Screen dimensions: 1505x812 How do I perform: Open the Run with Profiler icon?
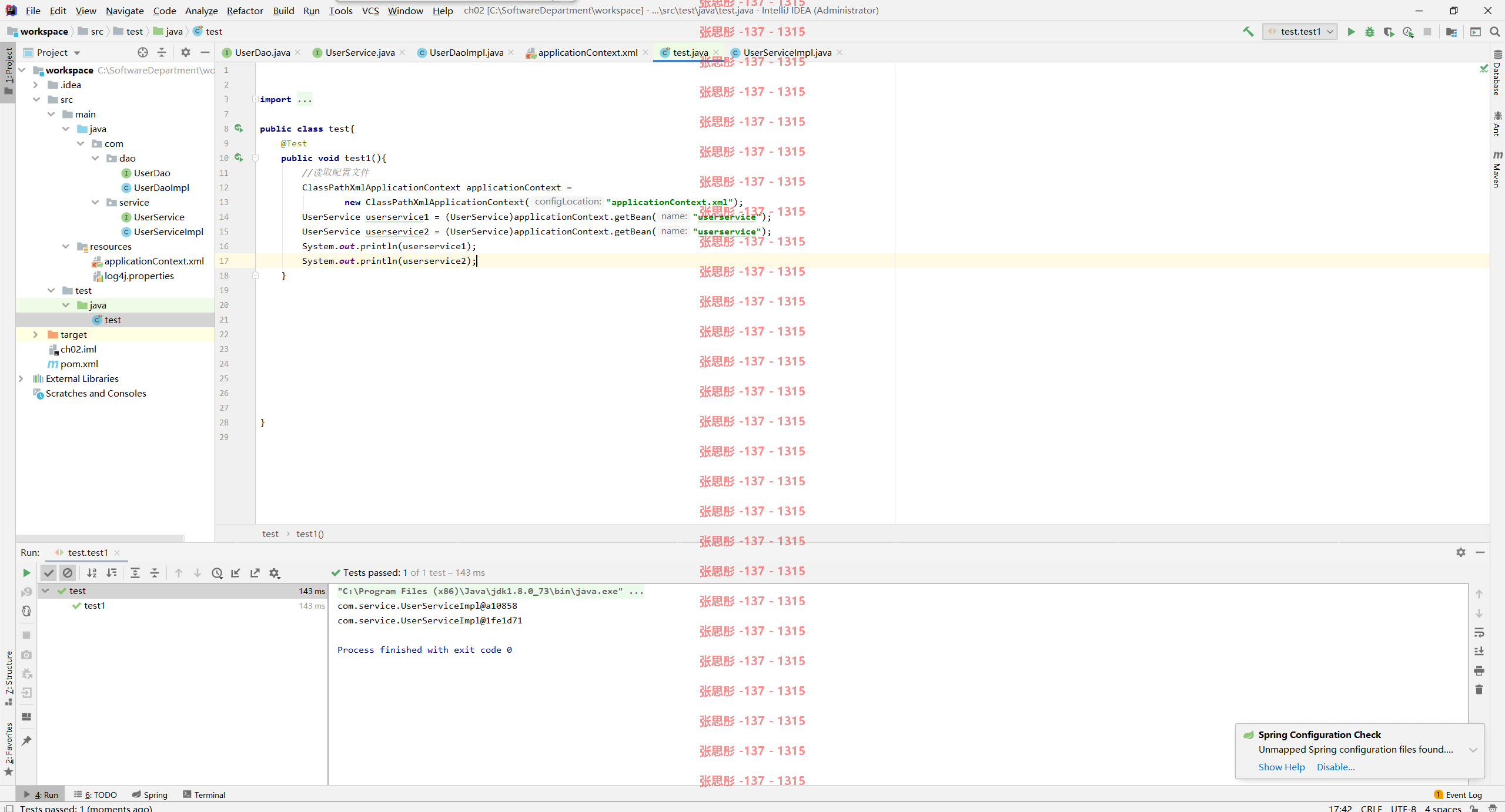pos(1408,32)
